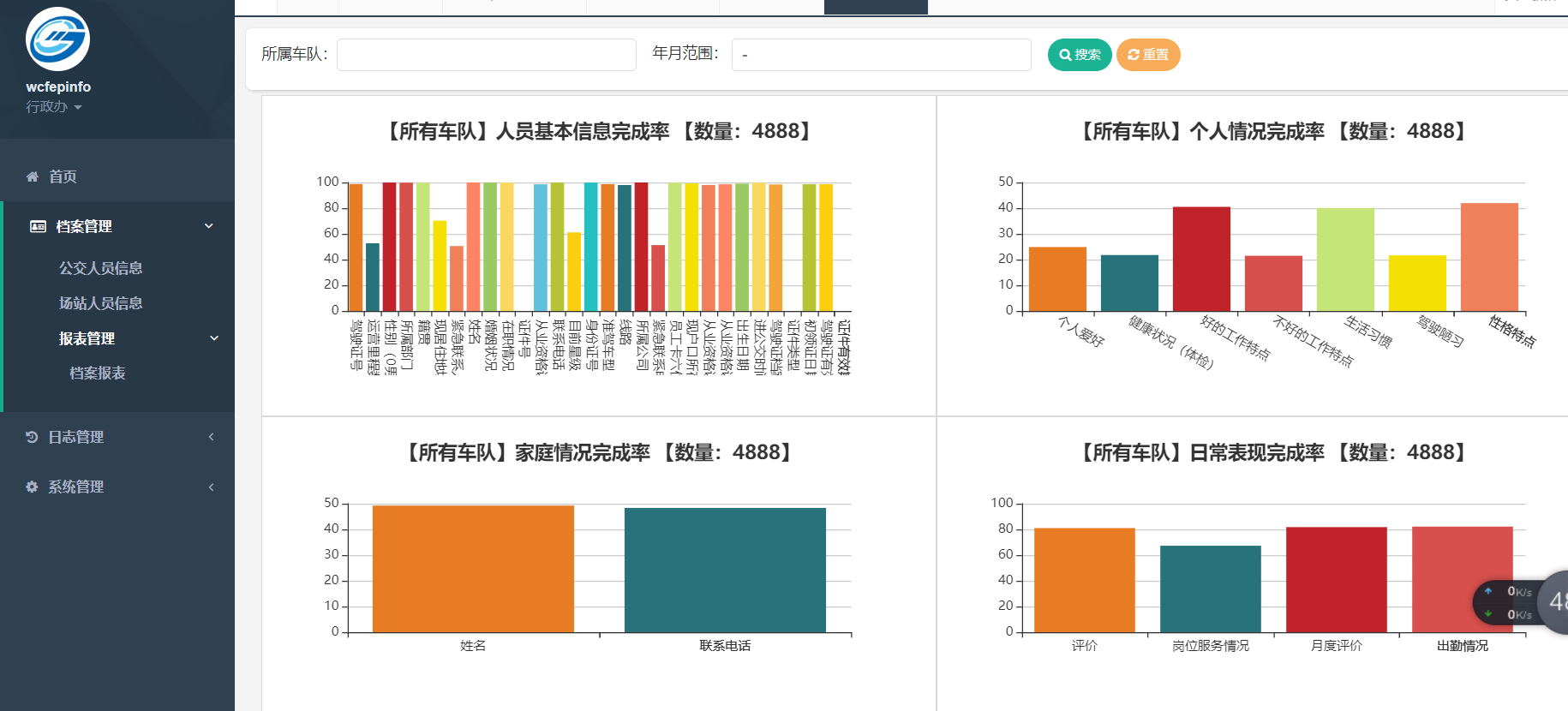Click the wcfepinfo username text
The width and height of the screenshot is (1568, 711).
coord(58,87)
